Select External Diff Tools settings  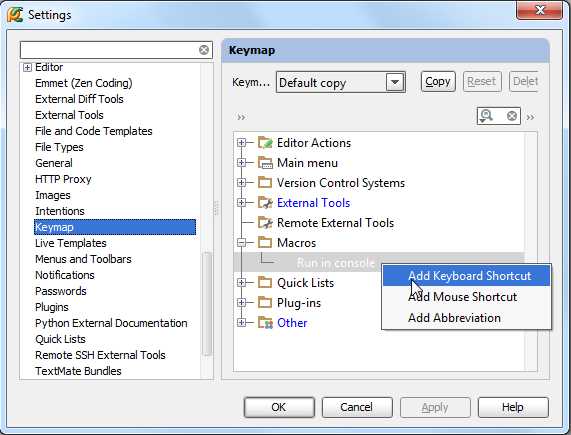[79, 99]
